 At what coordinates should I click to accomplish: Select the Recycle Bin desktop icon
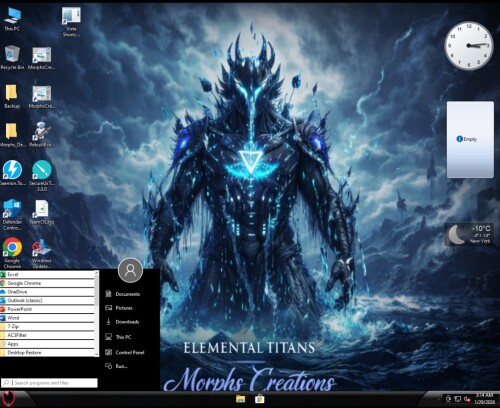[x=12, y=57]
